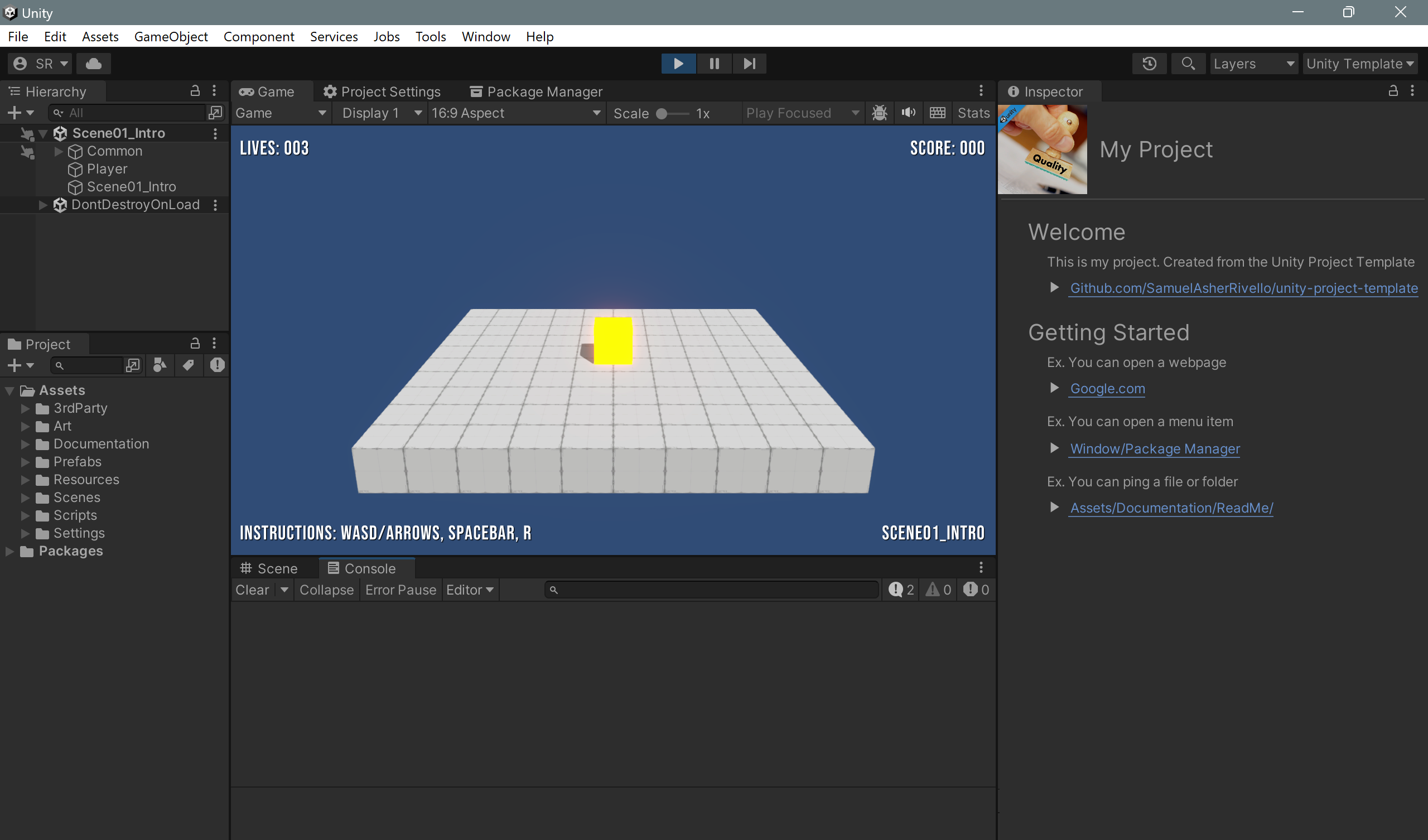Expand the Scripts folder
Viewport: 1428px width, 840px height.
point(26,515)
